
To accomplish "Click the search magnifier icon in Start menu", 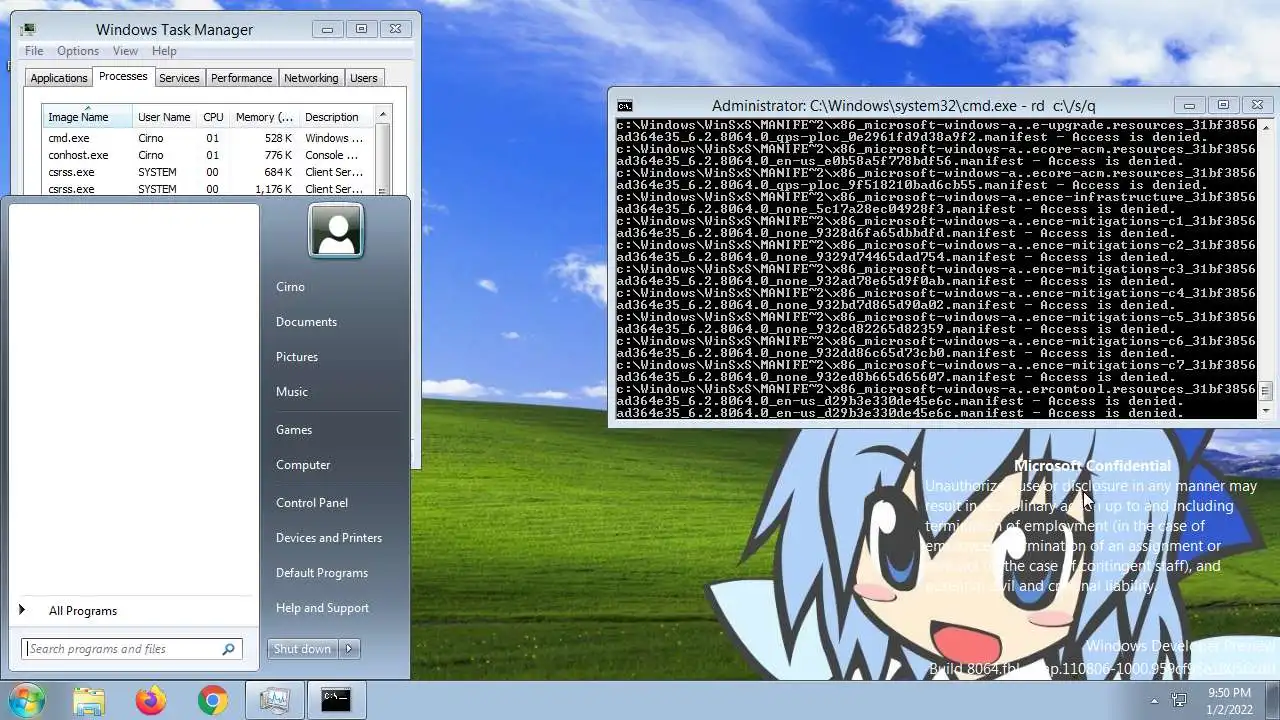I will [229, 649].
